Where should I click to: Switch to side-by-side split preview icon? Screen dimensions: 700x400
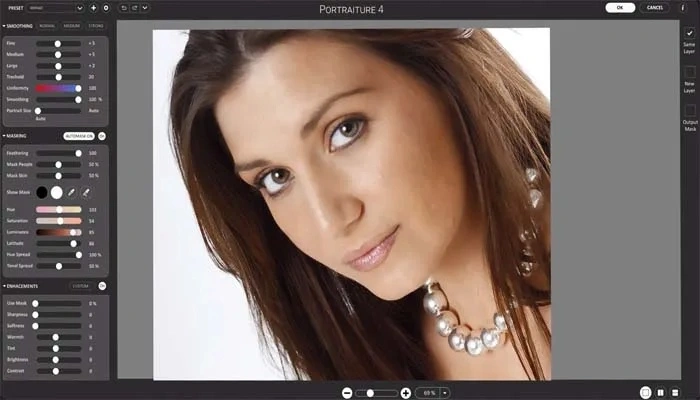point(662,393)
